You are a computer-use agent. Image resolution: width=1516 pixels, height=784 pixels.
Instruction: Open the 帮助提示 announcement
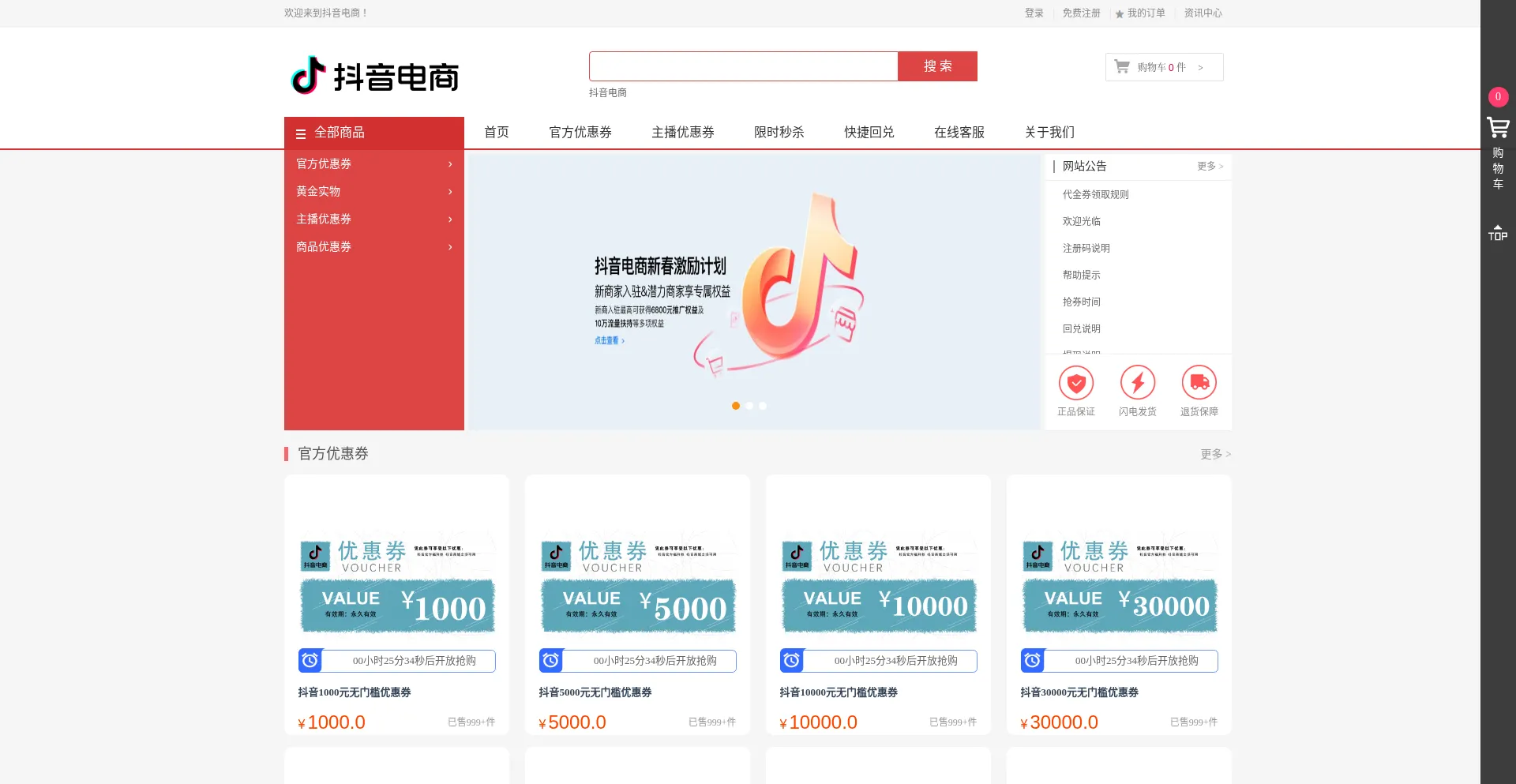pyautogui.click(x=1081, y=276)
